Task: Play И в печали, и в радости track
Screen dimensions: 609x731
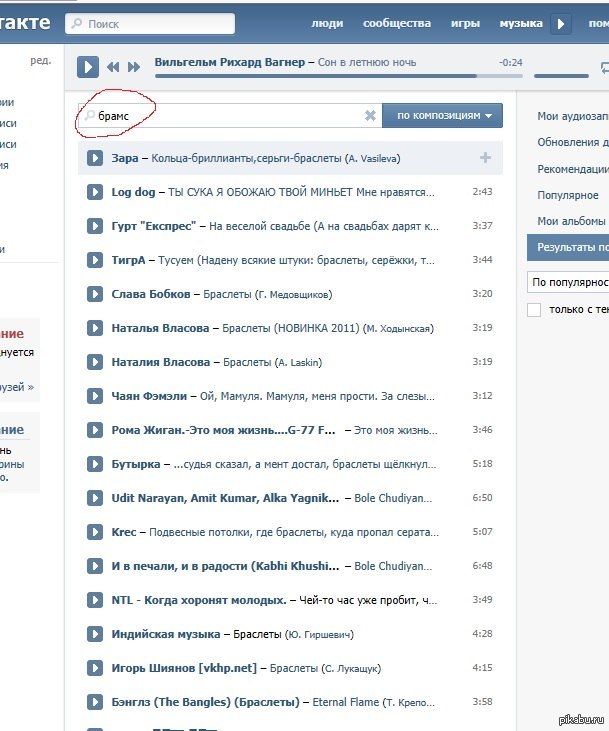Action: tap(95, 566)
